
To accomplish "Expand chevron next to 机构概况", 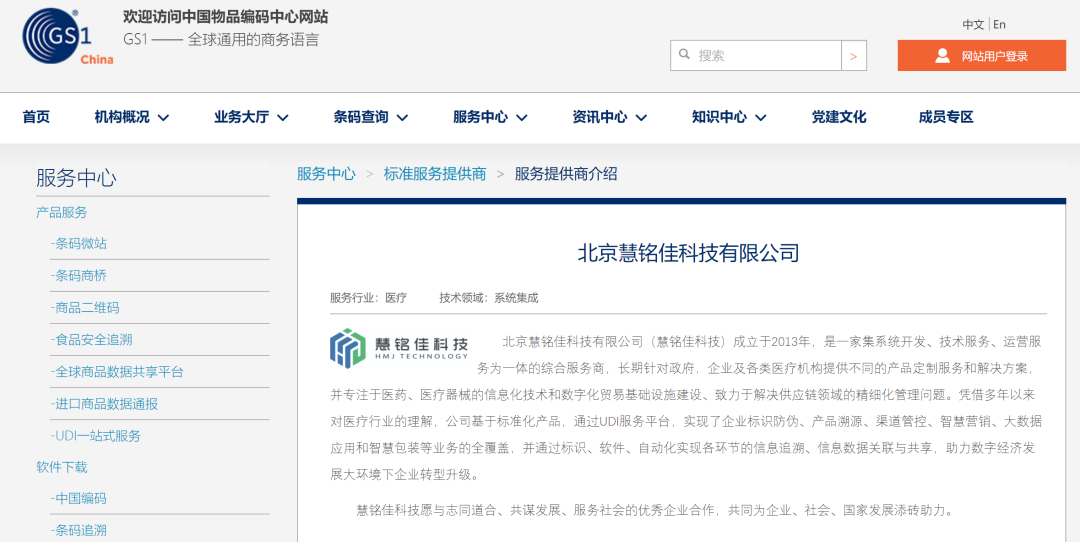I will tap(163, 118).
